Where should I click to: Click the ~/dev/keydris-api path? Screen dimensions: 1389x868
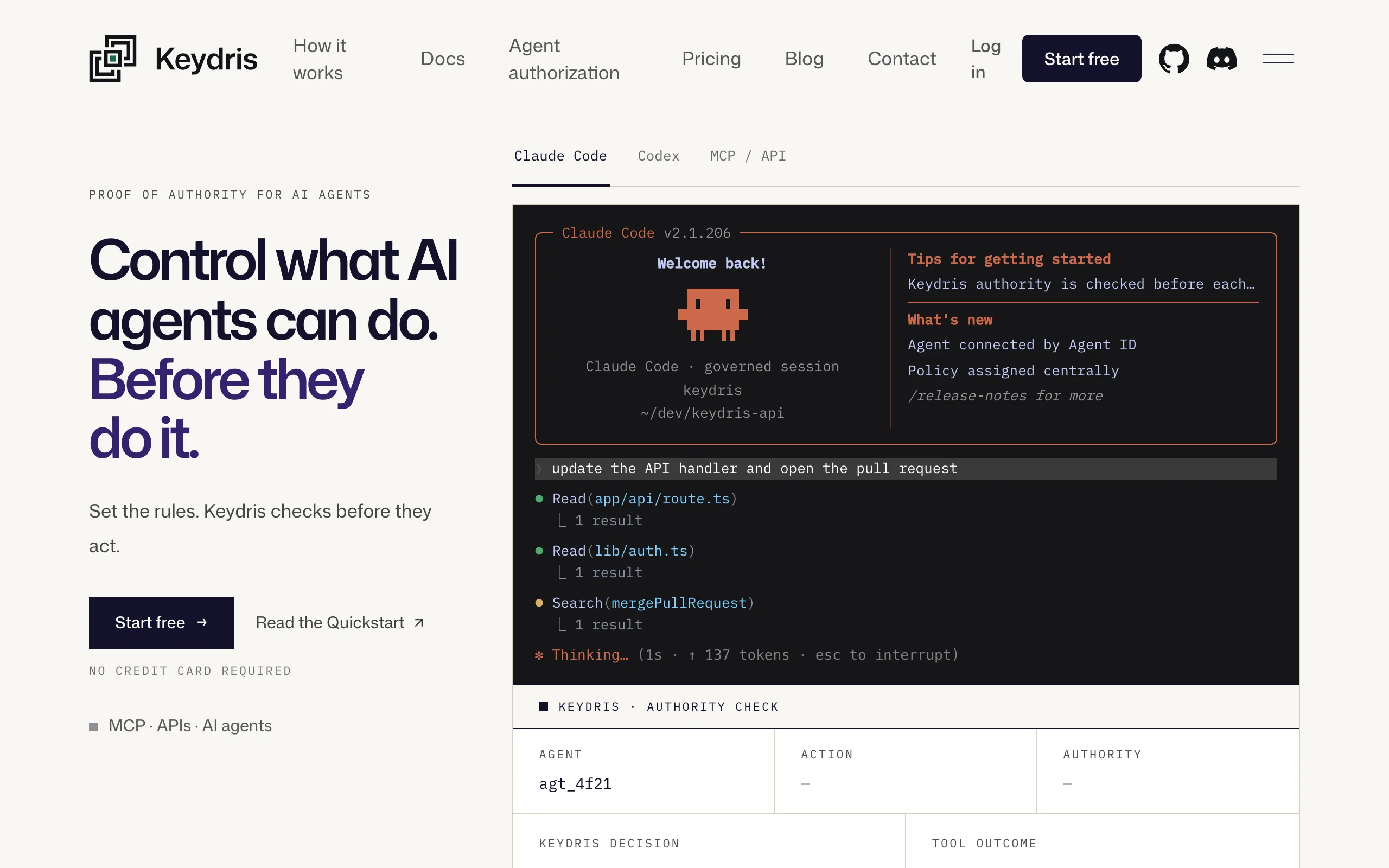712,413
